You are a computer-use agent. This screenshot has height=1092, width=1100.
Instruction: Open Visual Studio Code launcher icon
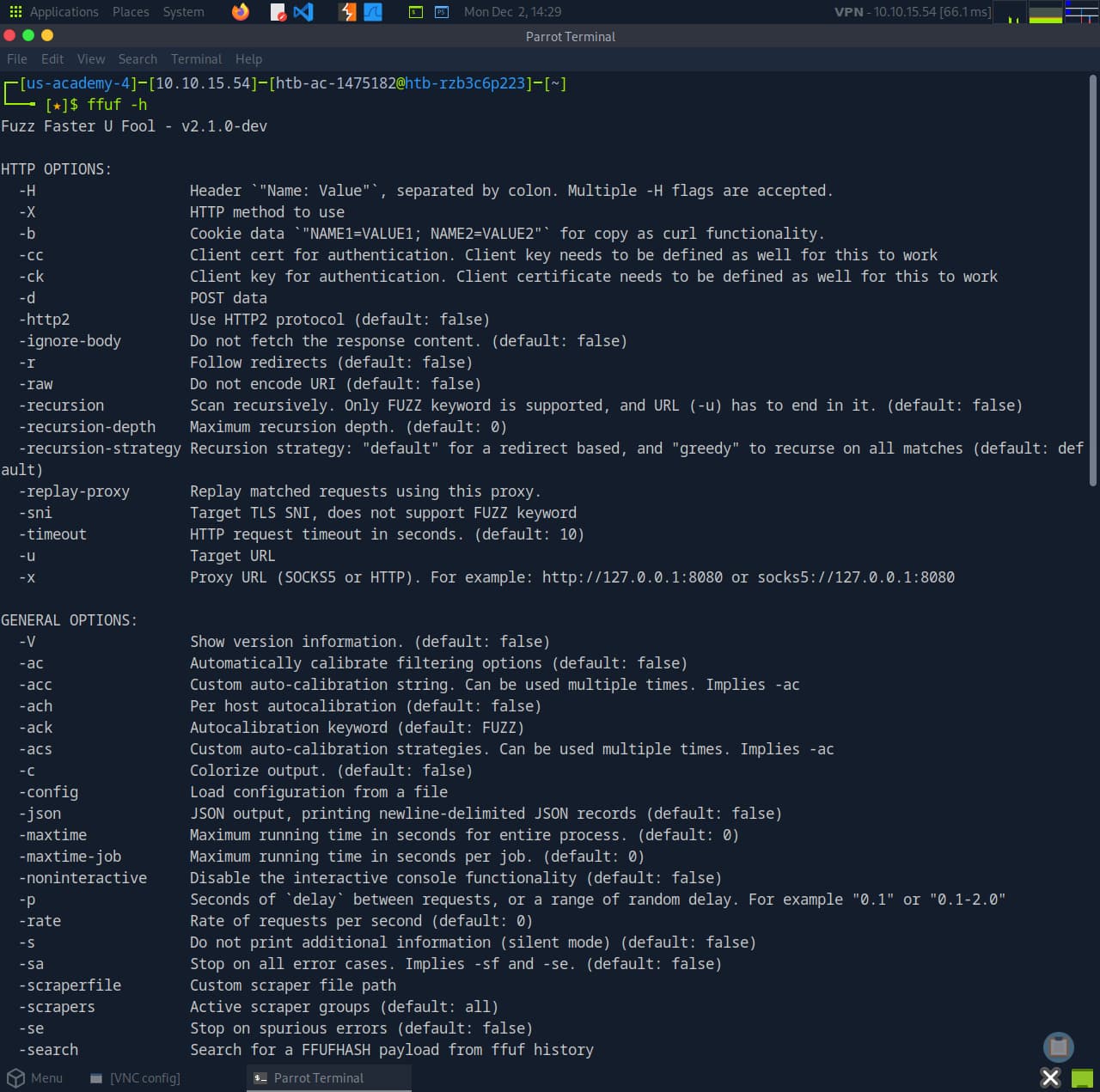click(303, 12)
